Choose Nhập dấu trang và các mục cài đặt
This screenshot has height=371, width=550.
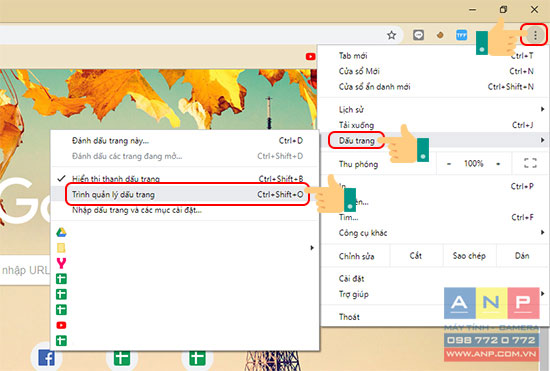click(185, 210)
